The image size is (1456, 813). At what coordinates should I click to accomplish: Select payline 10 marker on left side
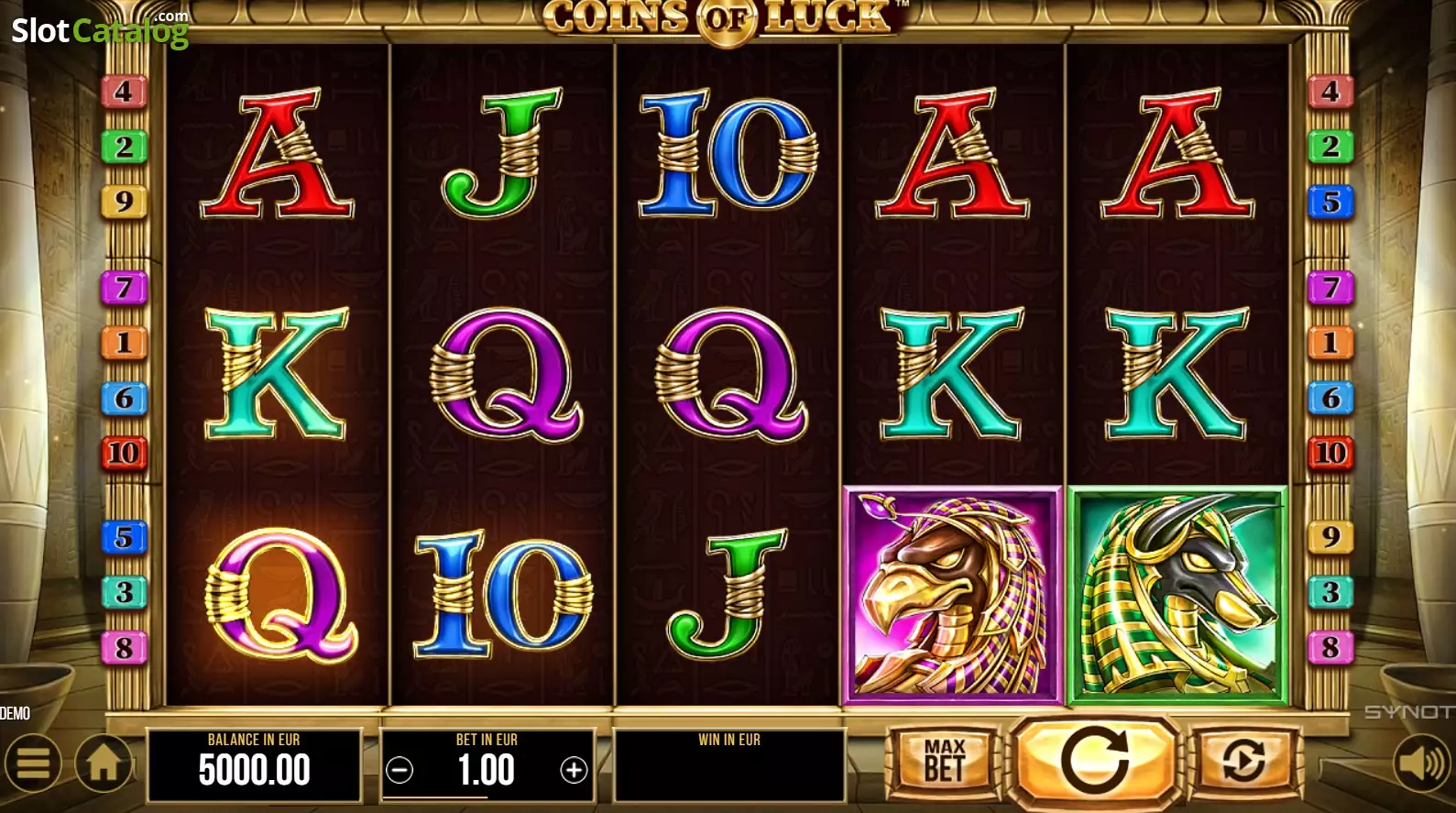coord(124,453)
